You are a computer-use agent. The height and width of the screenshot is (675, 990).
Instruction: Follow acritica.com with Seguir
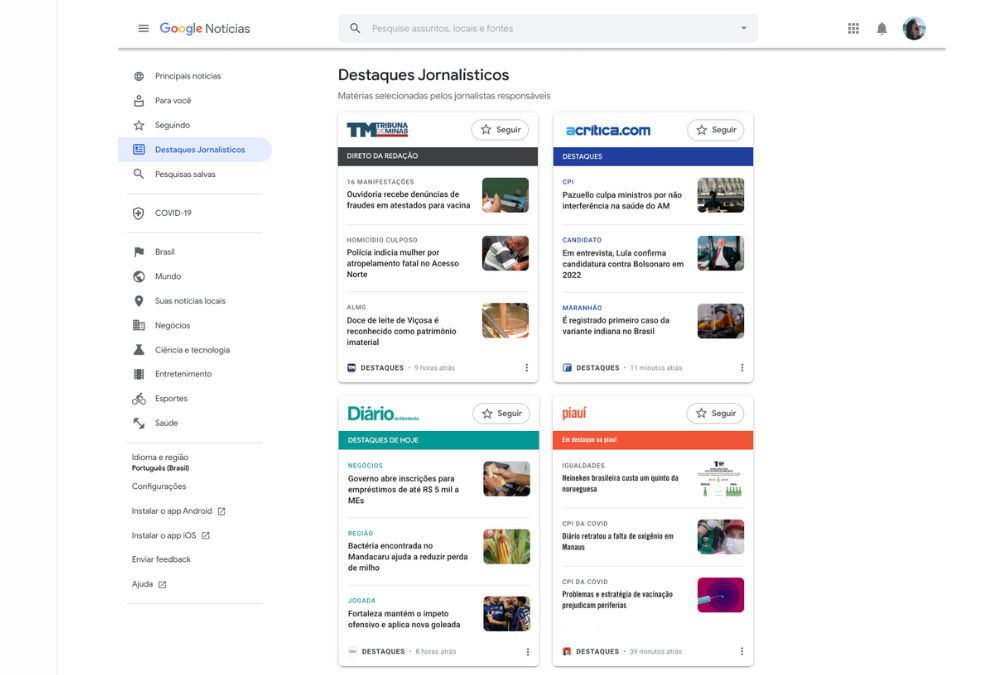point(715,129)
